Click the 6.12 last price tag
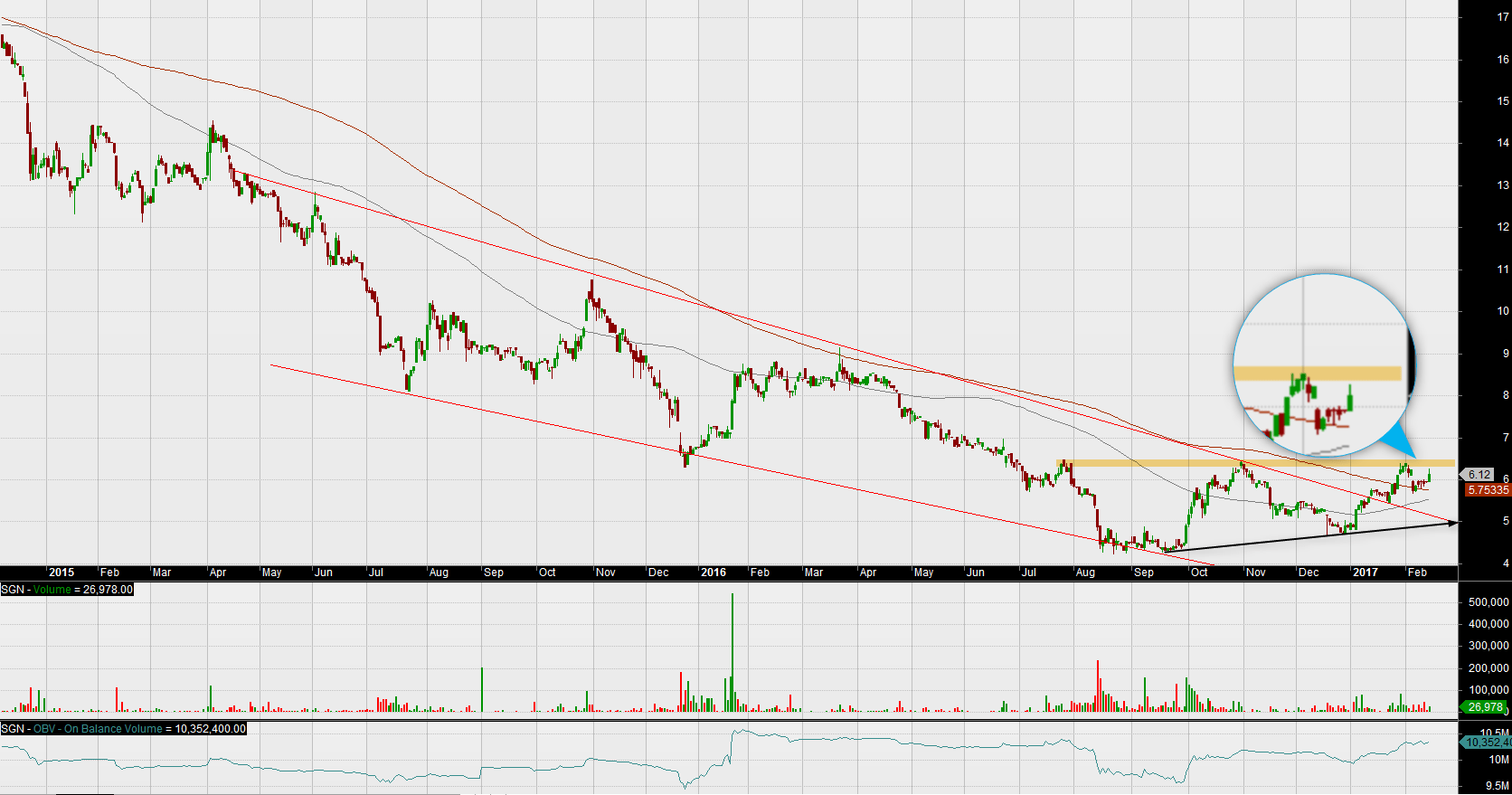1512x795 pixels. tap(1479, 475)
